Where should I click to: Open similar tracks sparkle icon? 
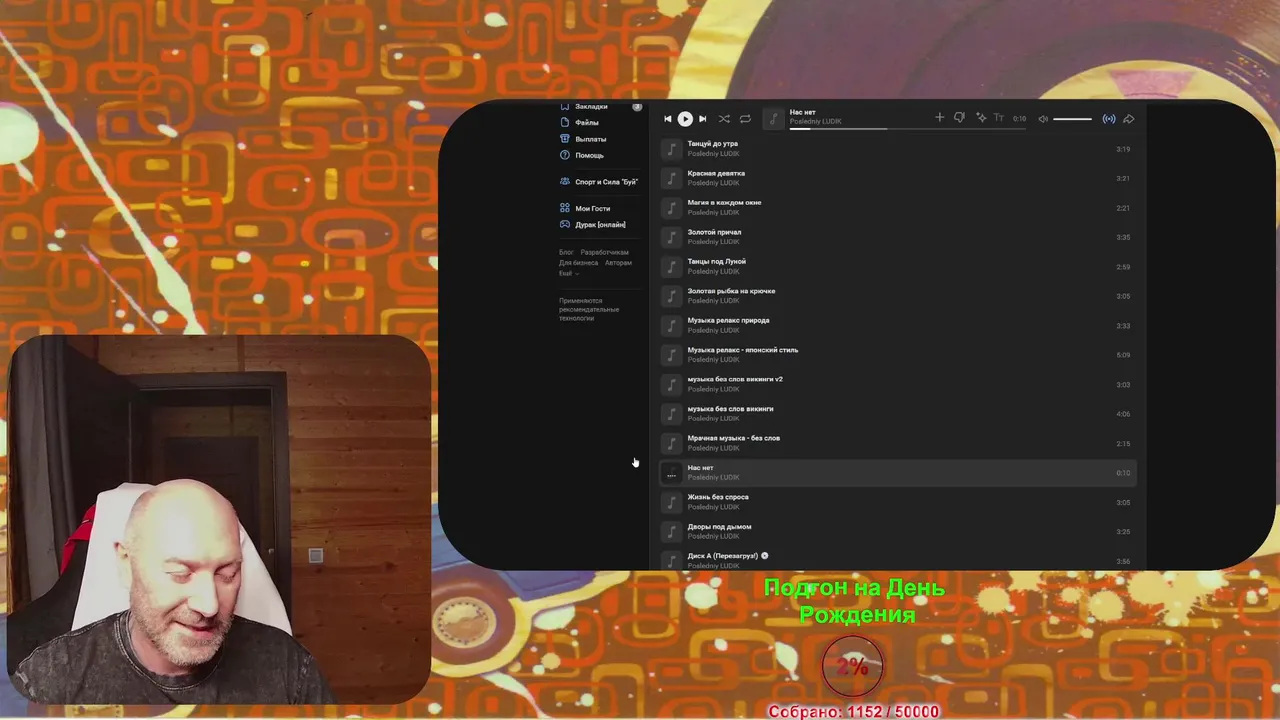click(x=981, y=118)
